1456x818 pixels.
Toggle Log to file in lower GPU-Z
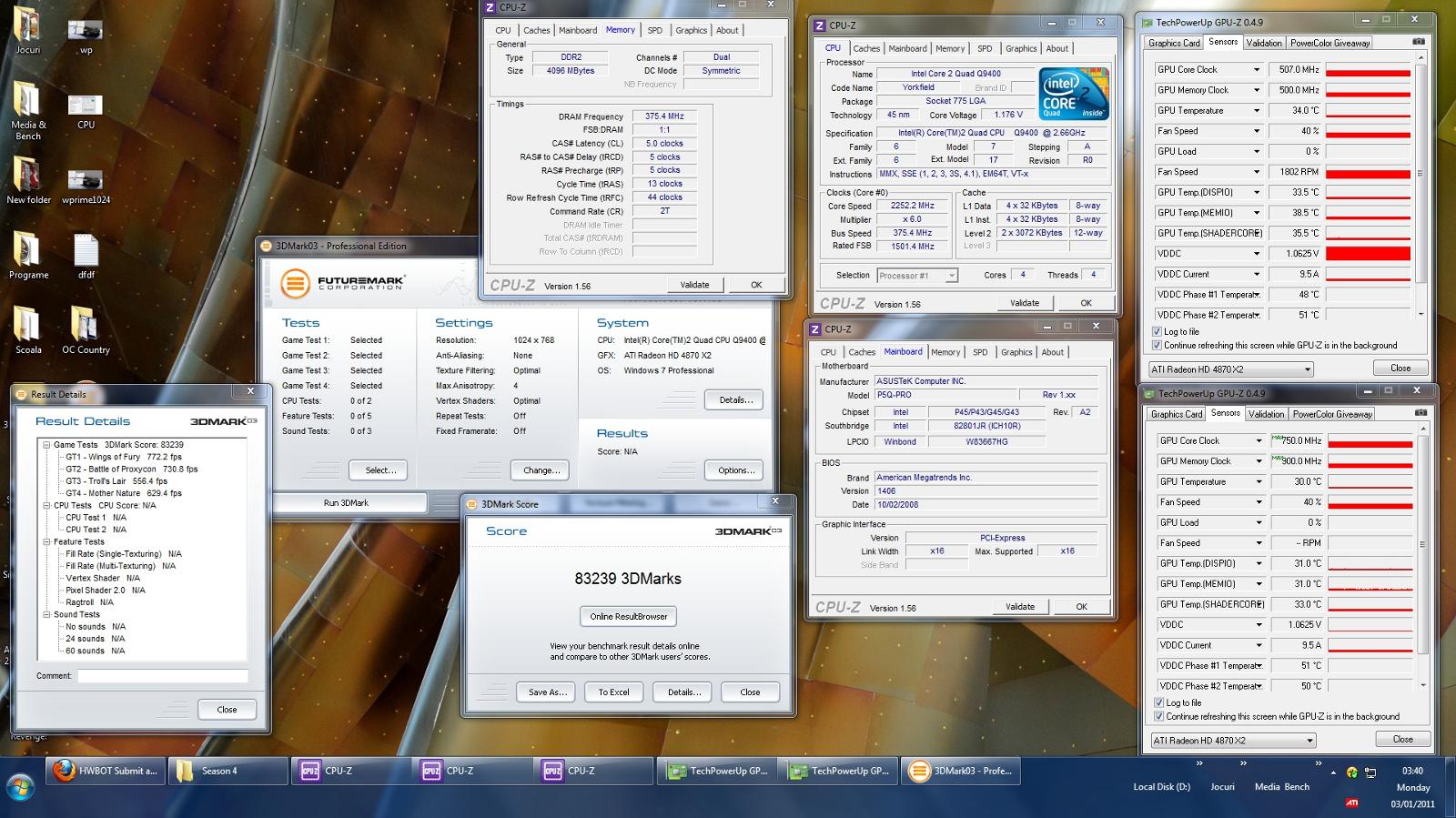1159,702
